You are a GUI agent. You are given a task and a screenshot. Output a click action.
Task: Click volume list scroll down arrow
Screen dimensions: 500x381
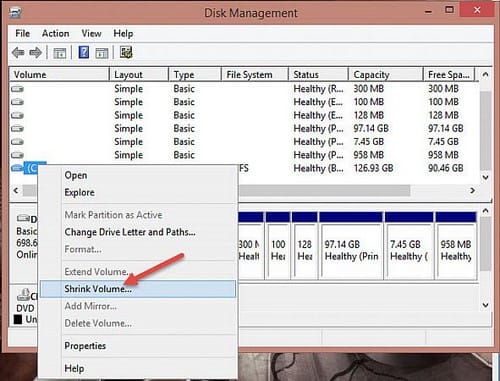(485, 177)
